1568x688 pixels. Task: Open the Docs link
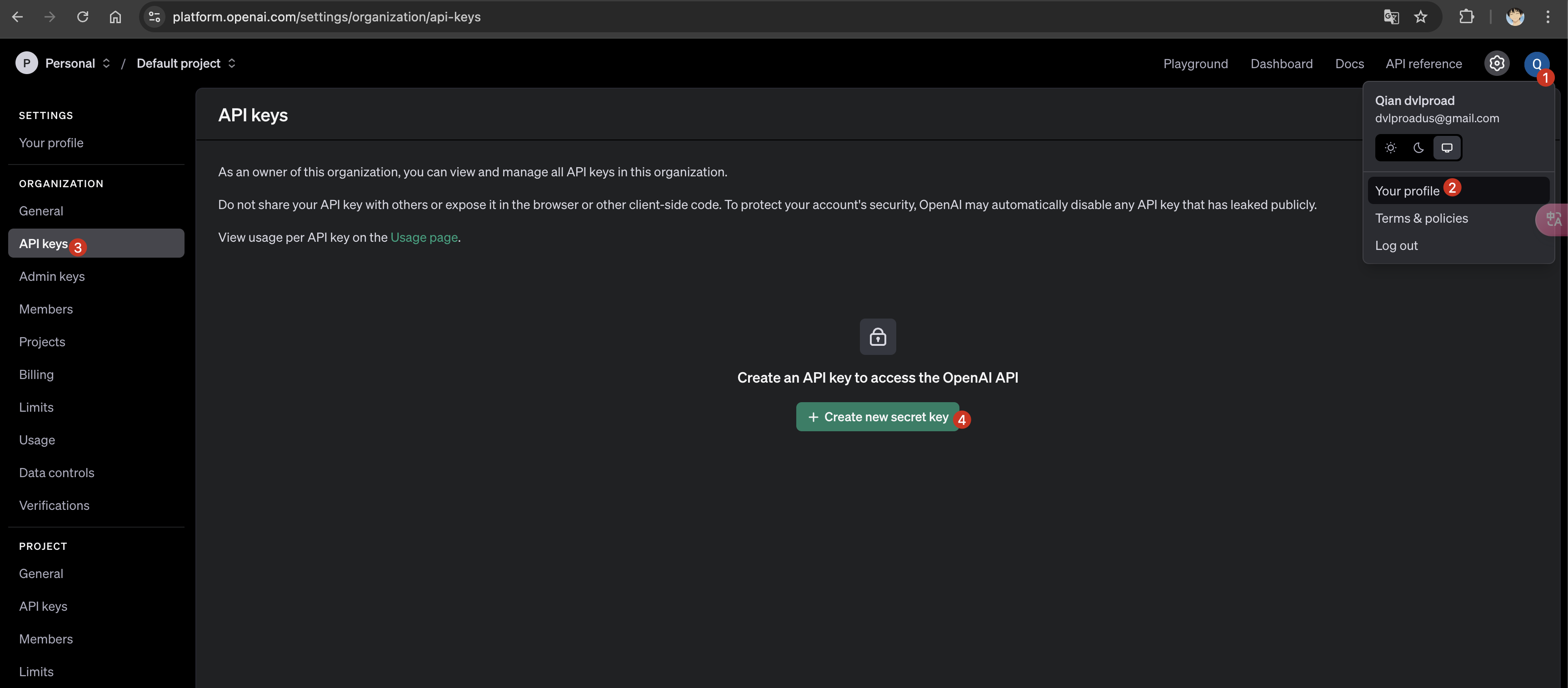tap(1349, 63)
